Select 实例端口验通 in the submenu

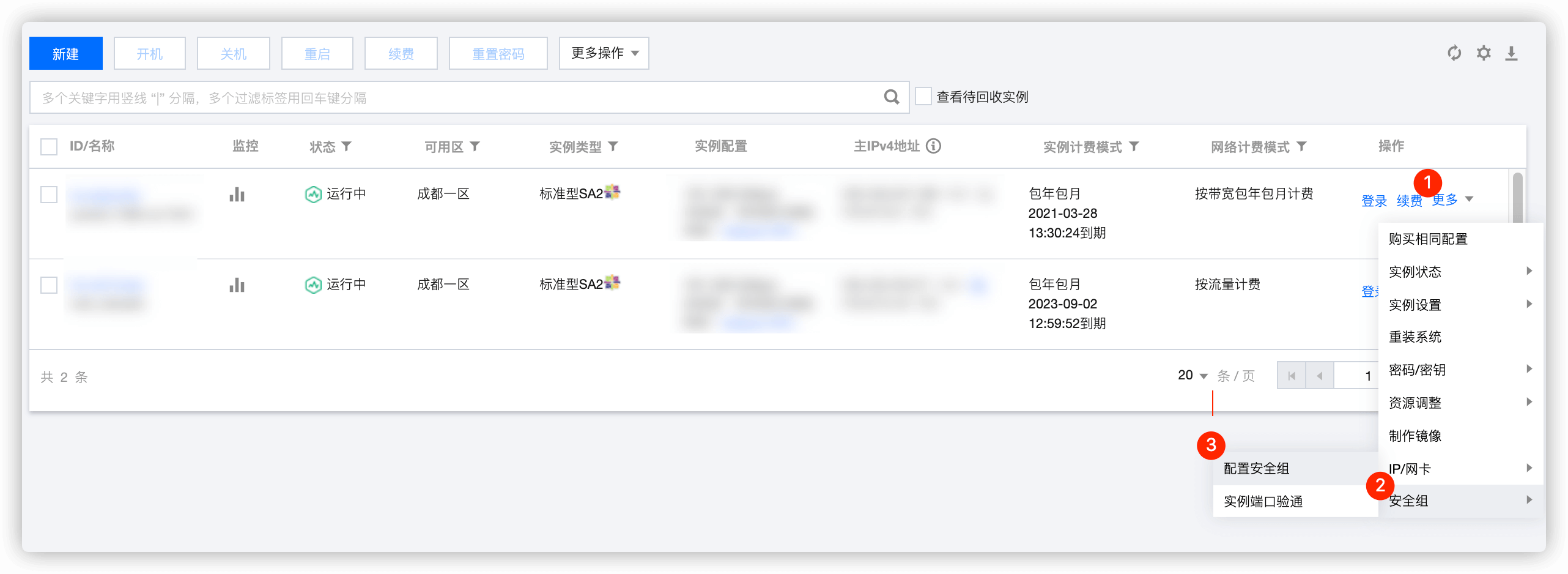pyautogui.click(x=1295, y=501)
